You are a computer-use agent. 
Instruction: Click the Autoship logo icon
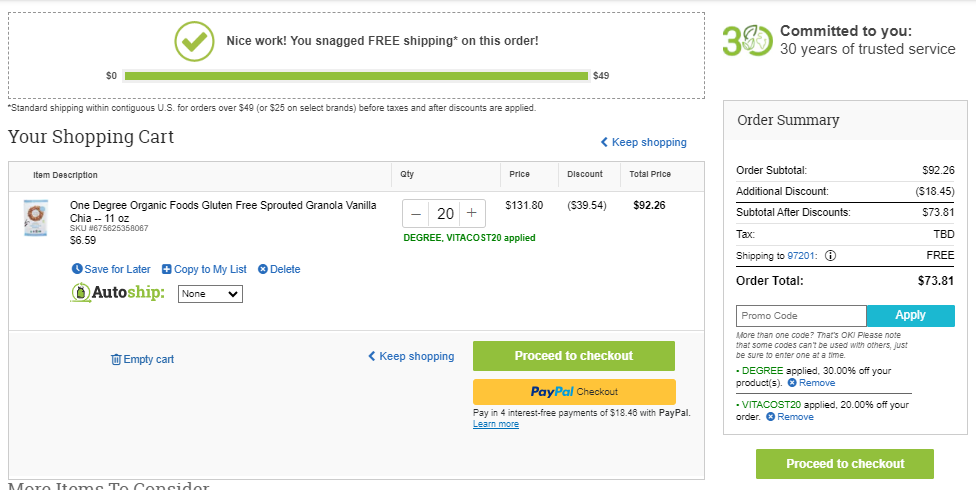tap(80, 293)
